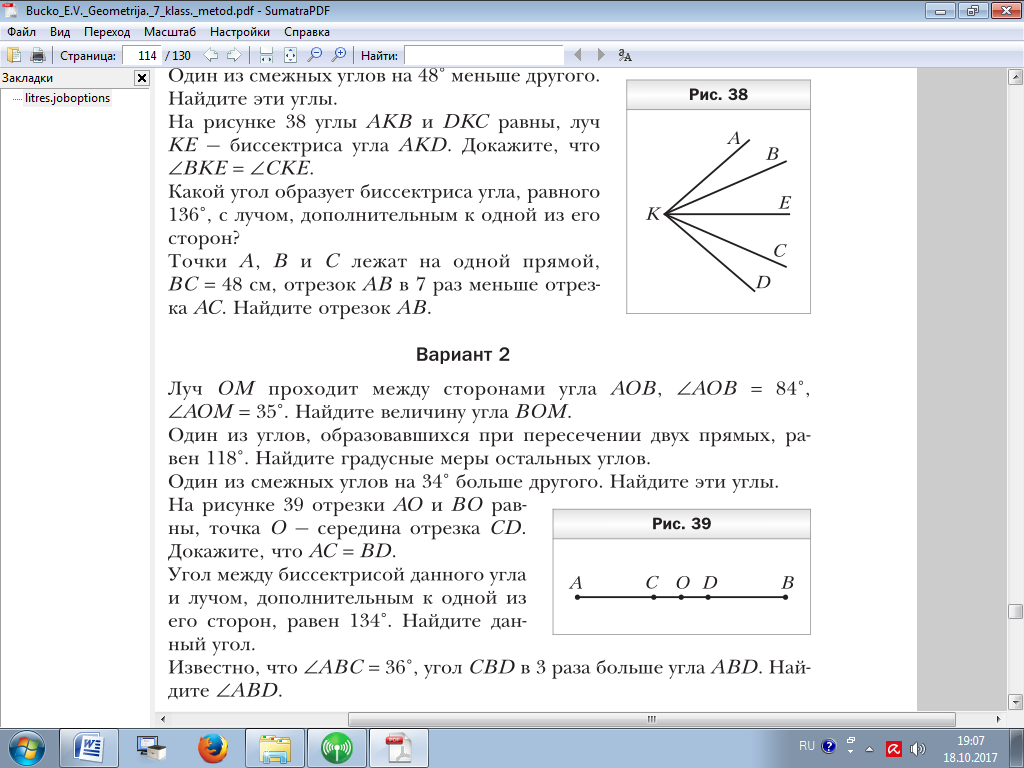Screen dimensions: 1024x768
Task: Close the Закладки bookmarks panel
Action: (142, 78)
